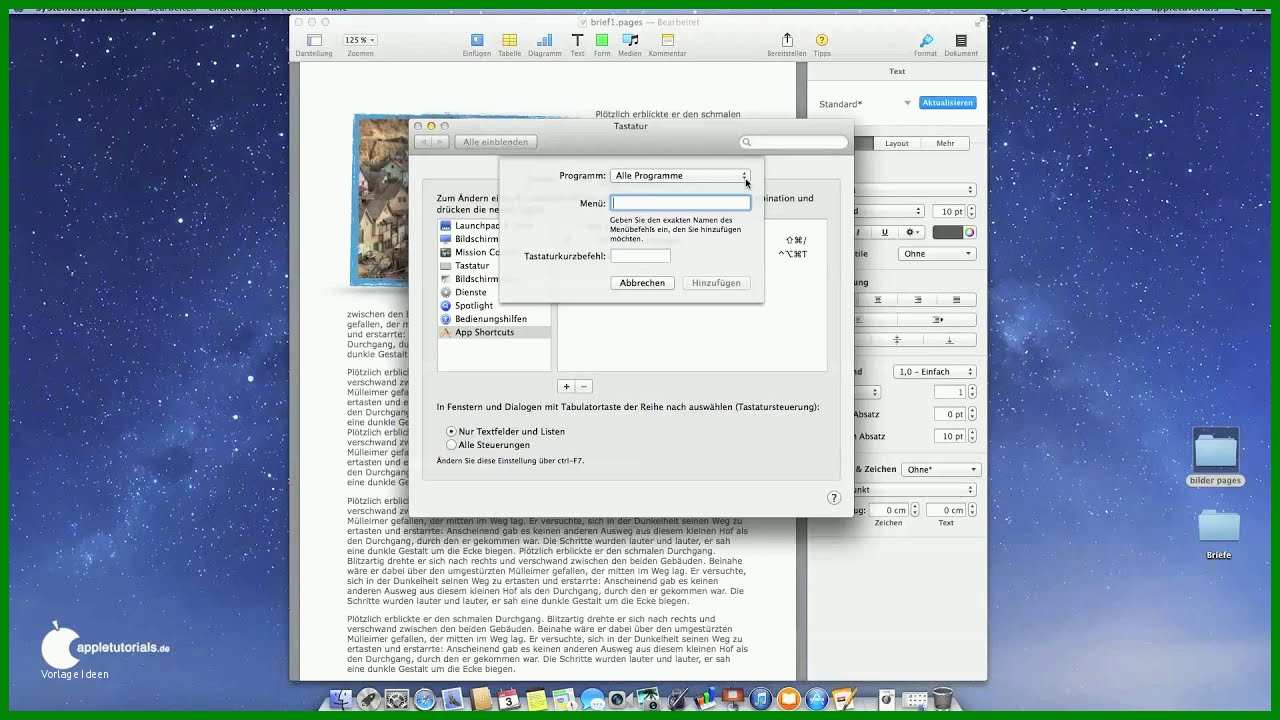Open iBooks icon in the Dock
This screenshot has height=720, width=1280.
coord(789,699)
